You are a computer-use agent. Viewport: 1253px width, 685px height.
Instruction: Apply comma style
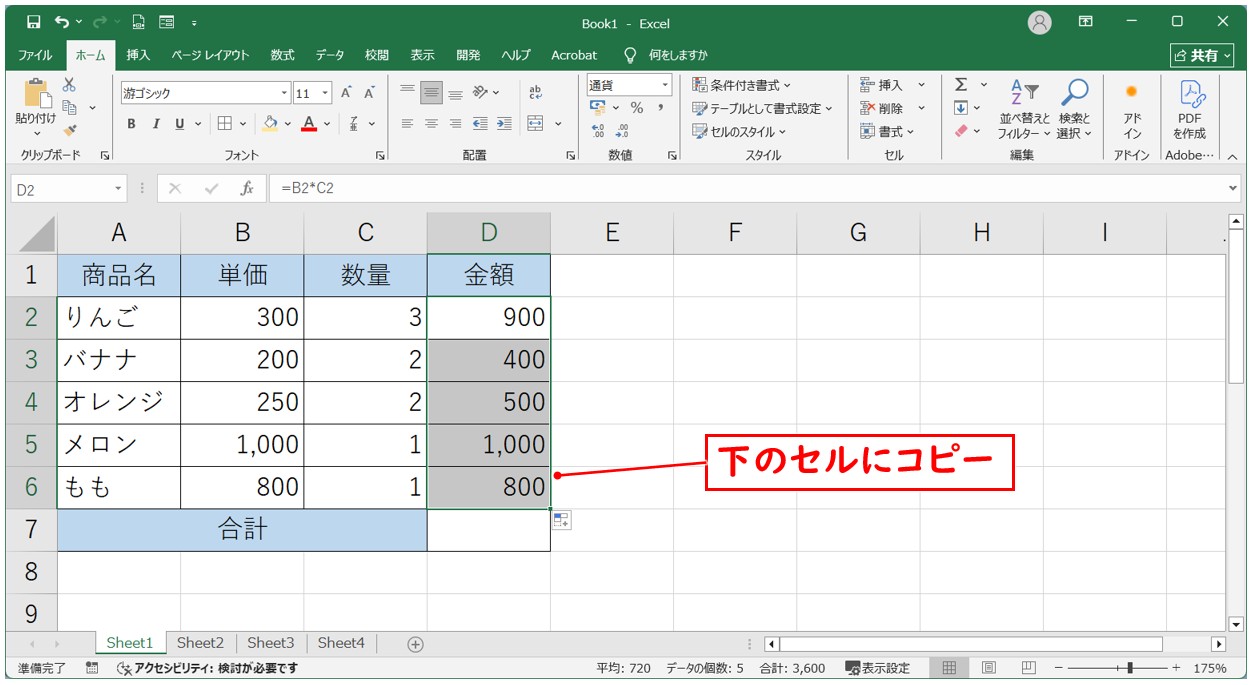(660, 108)
